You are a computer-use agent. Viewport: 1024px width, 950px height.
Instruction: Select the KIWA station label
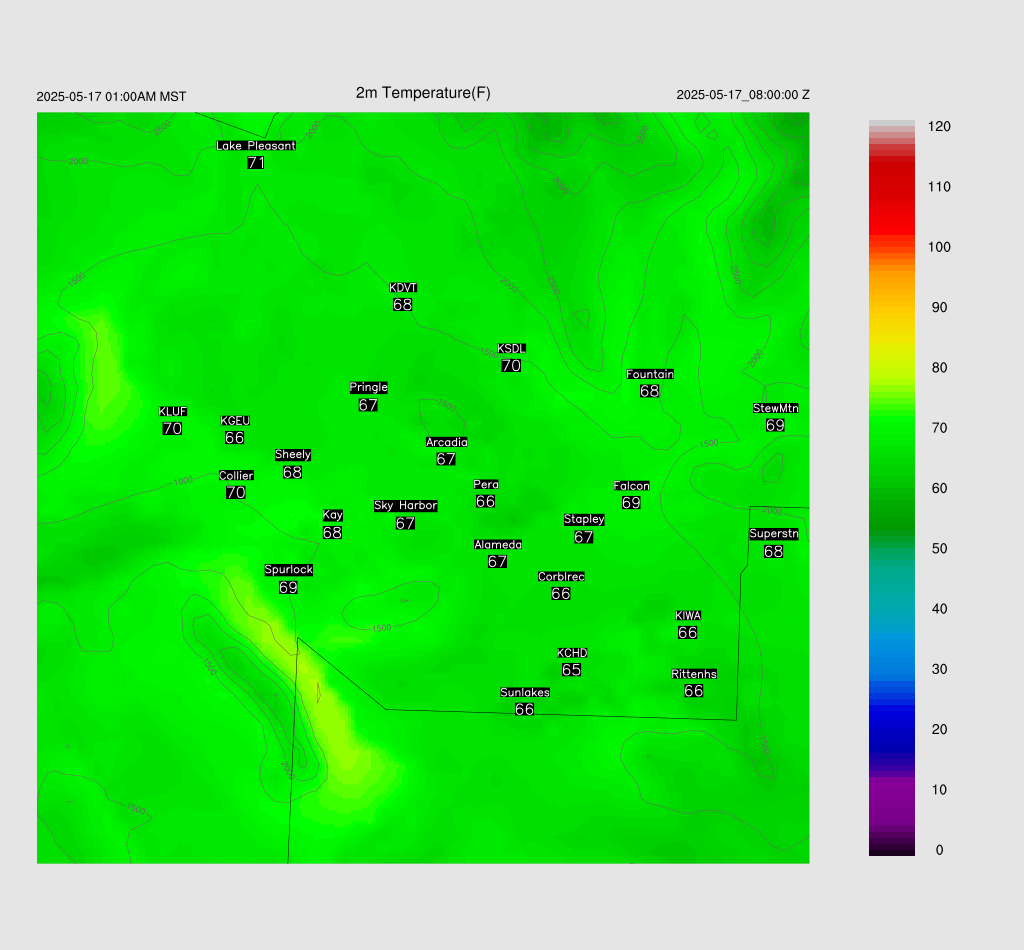(x=688, y=616)
